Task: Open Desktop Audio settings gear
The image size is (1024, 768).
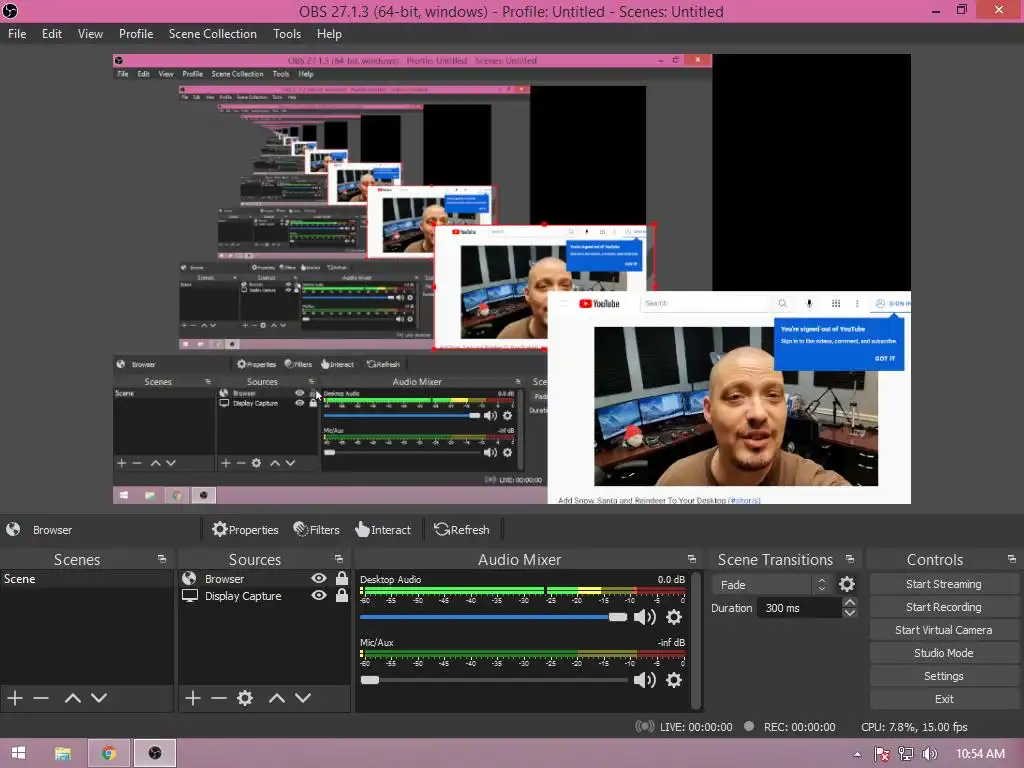Action: (x=674, y=617)
